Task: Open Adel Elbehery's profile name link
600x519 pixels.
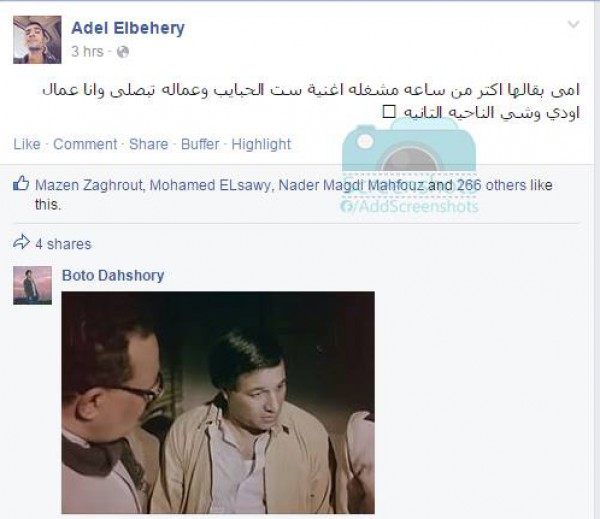Action: 128,28
